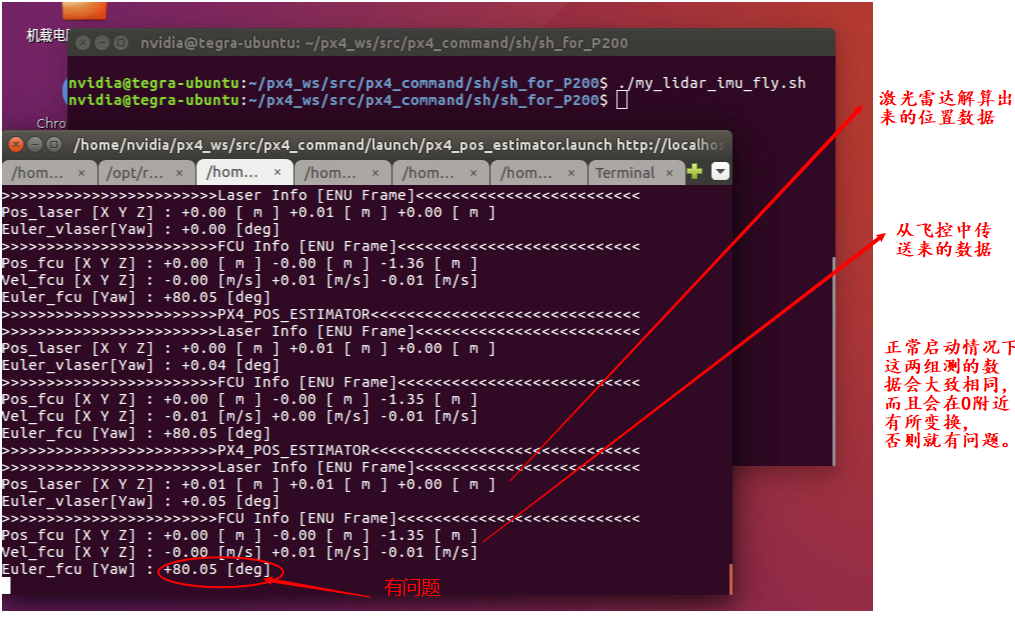Select the /hom... tab right after active tab
Image resolution: width=1015 pixels, height=619 pixels.
tap(342, 173)
